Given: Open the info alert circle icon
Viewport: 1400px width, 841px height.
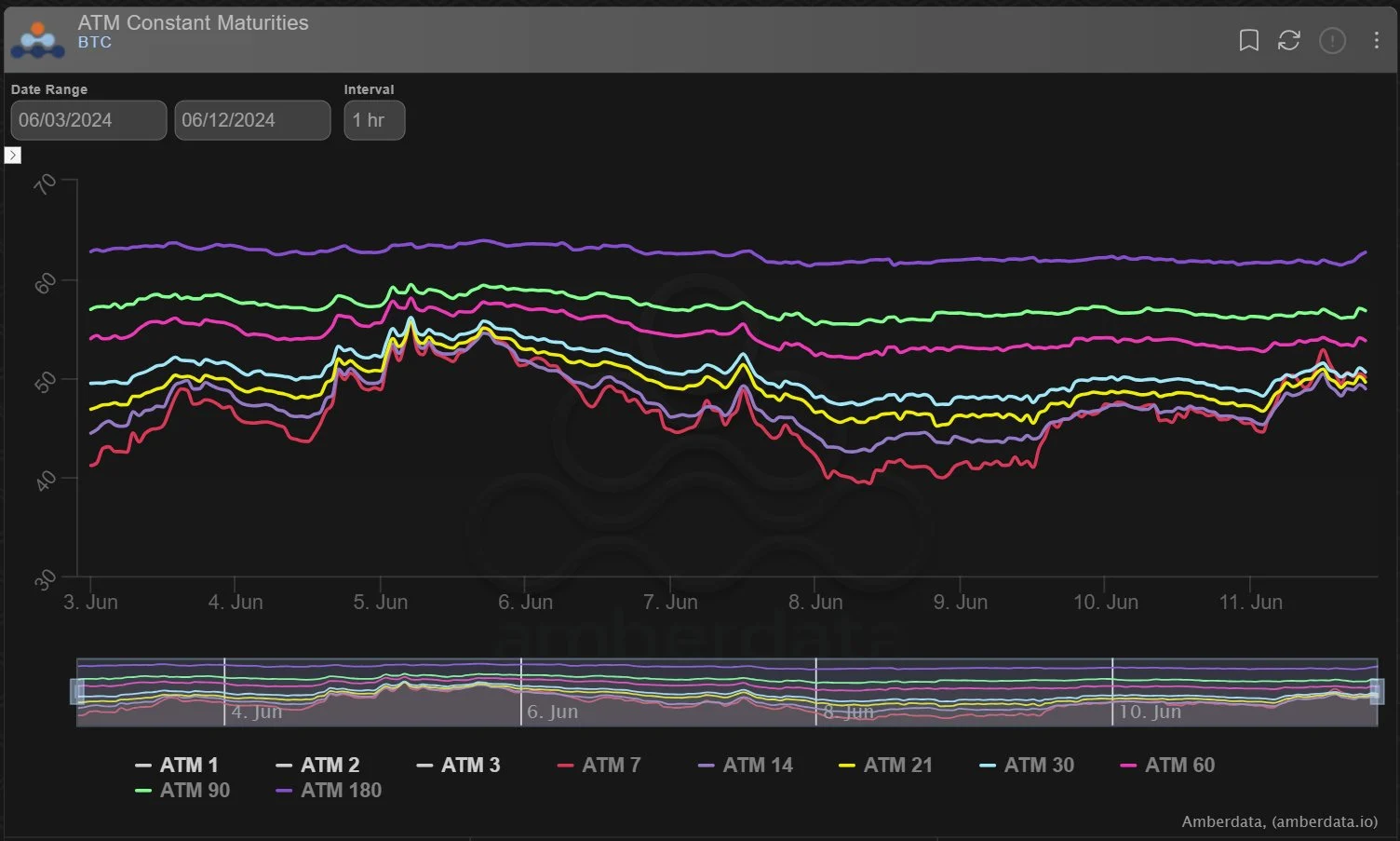Looking at the screenshot, I should coord(1332,40).
